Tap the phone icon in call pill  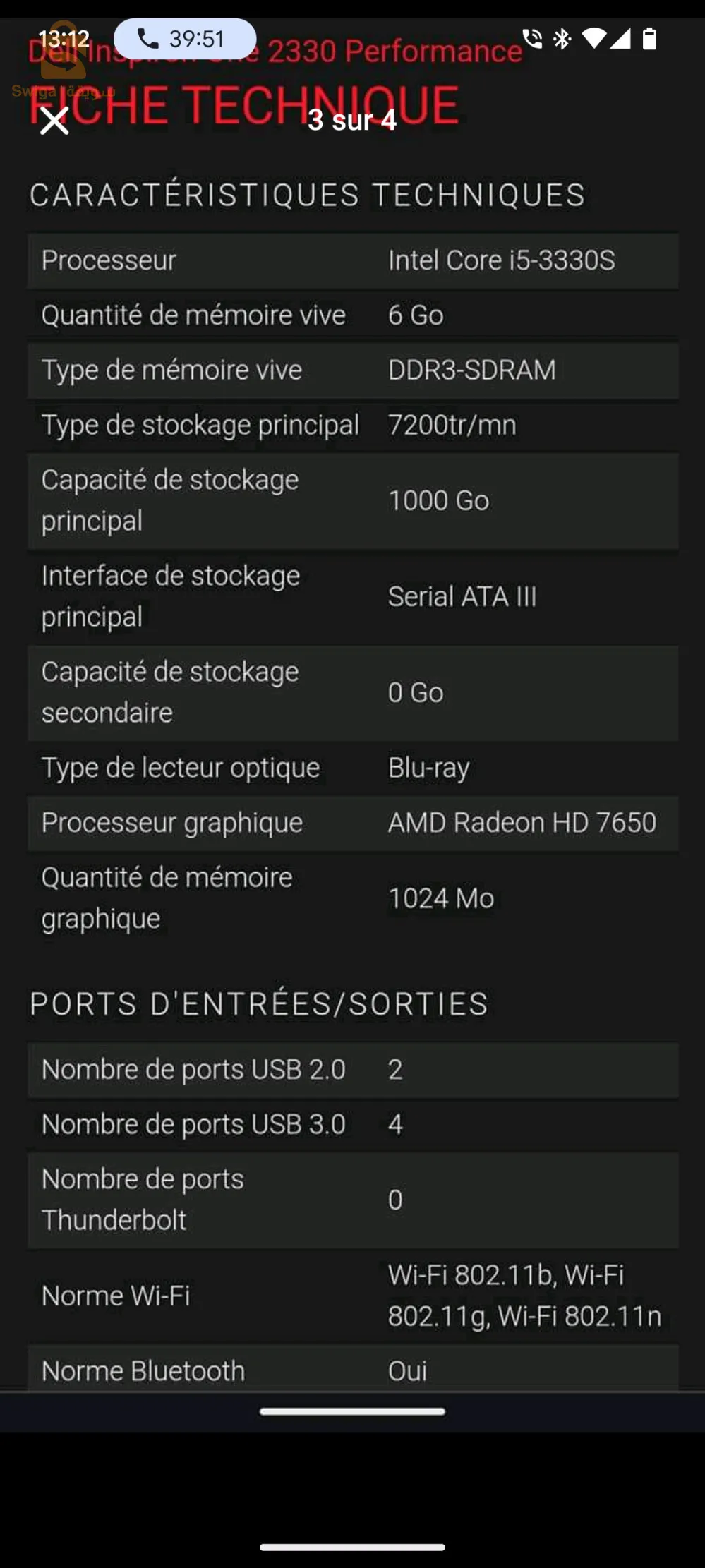(x=147, y=38)
